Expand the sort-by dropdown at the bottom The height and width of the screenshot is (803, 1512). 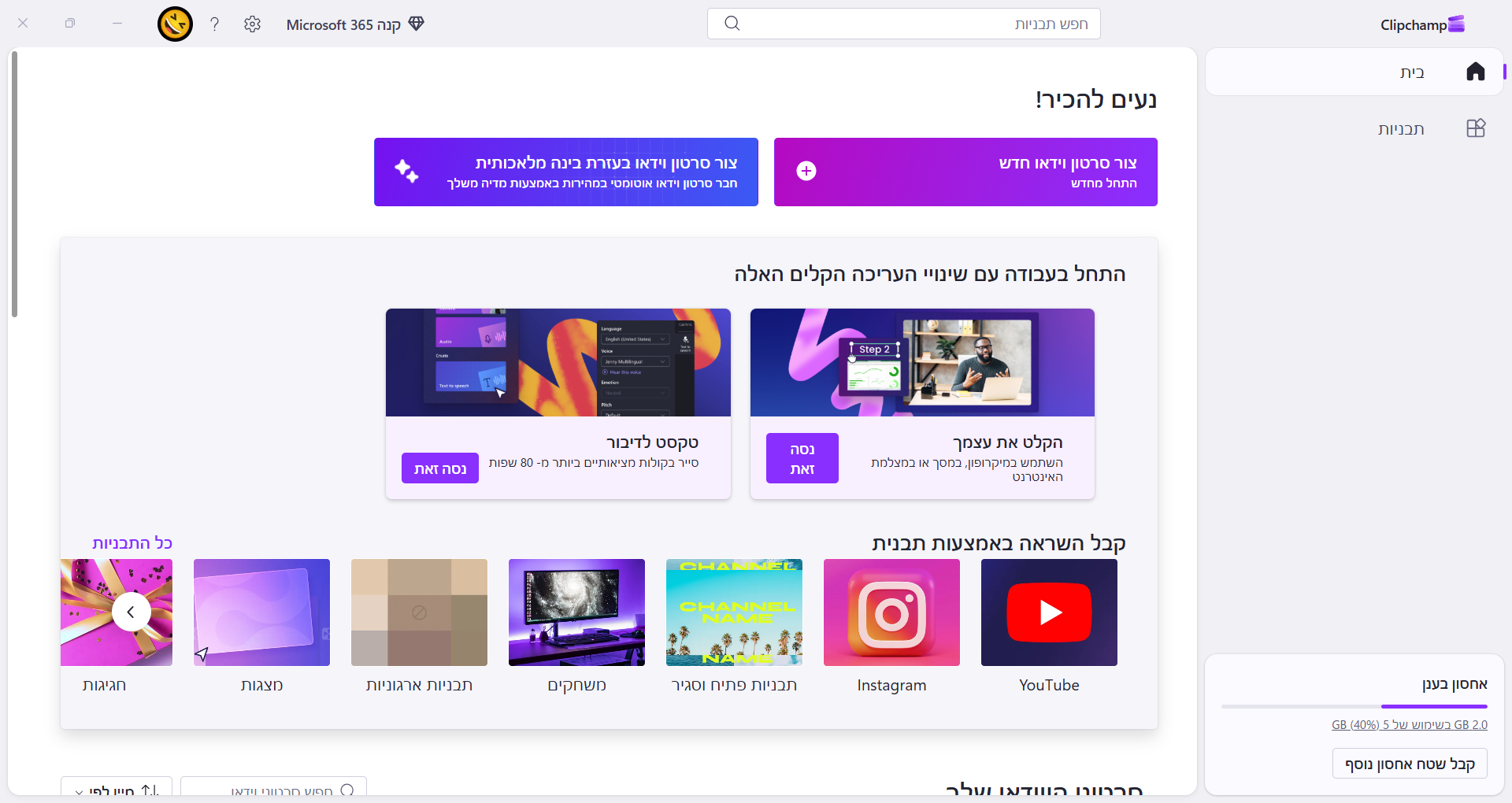coord(117,790)
